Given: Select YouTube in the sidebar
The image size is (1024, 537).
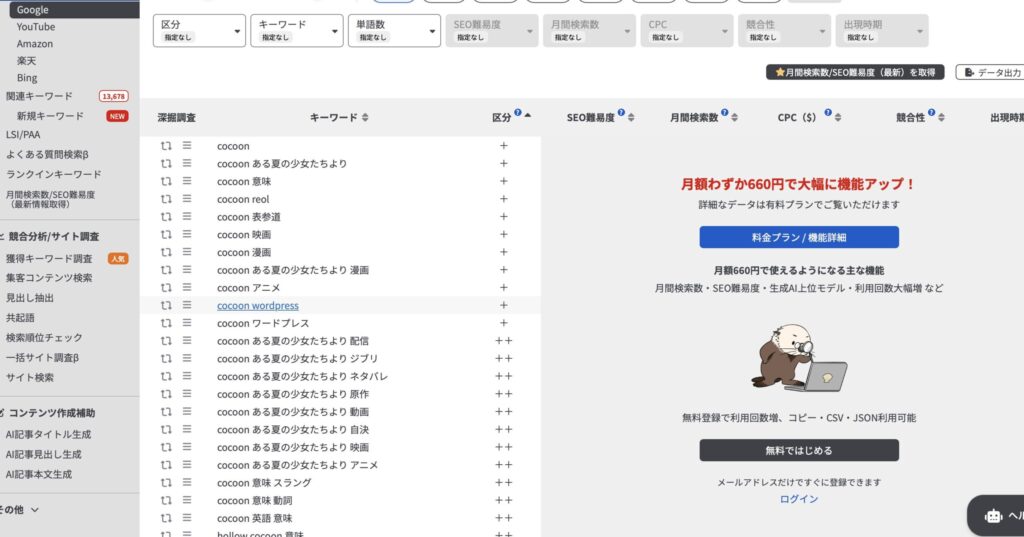Looking at the screenshot, I should (x=36, y=27).
